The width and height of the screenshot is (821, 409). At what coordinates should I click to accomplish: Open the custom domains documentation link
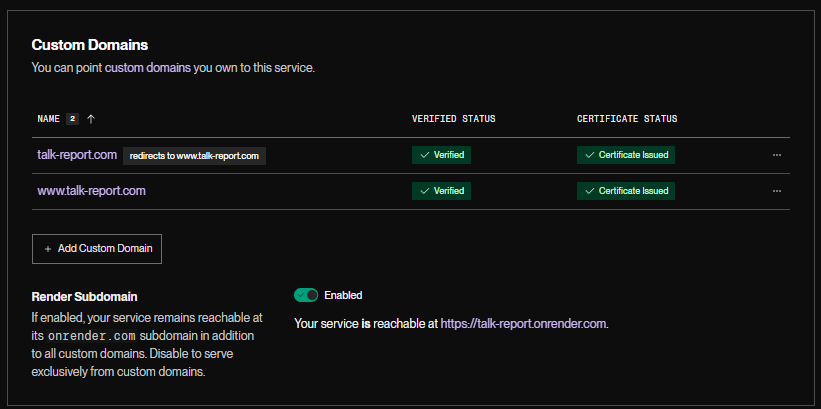click(x=148, y=68)
